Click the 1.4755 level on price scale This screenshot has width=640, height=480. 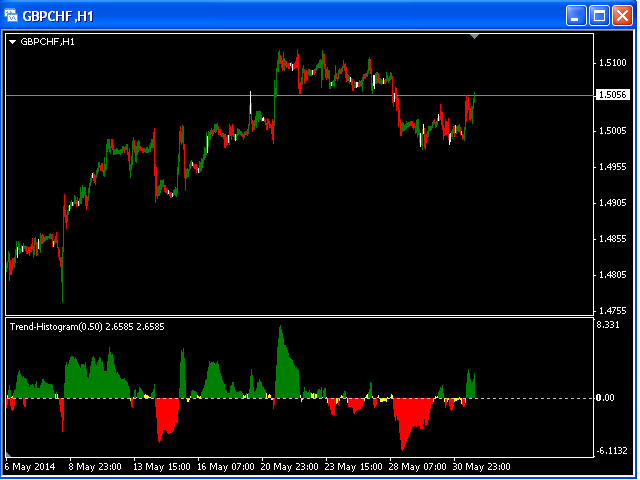(x=612, y=311)
